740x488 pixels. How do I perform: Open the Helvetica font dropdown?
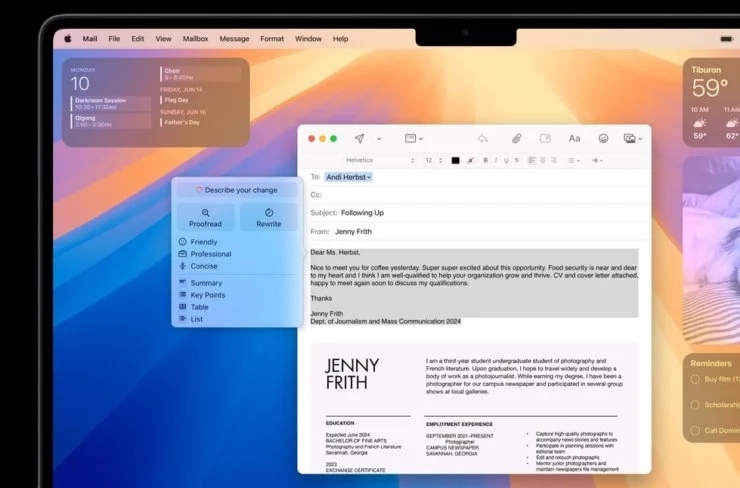pos(380,160)
